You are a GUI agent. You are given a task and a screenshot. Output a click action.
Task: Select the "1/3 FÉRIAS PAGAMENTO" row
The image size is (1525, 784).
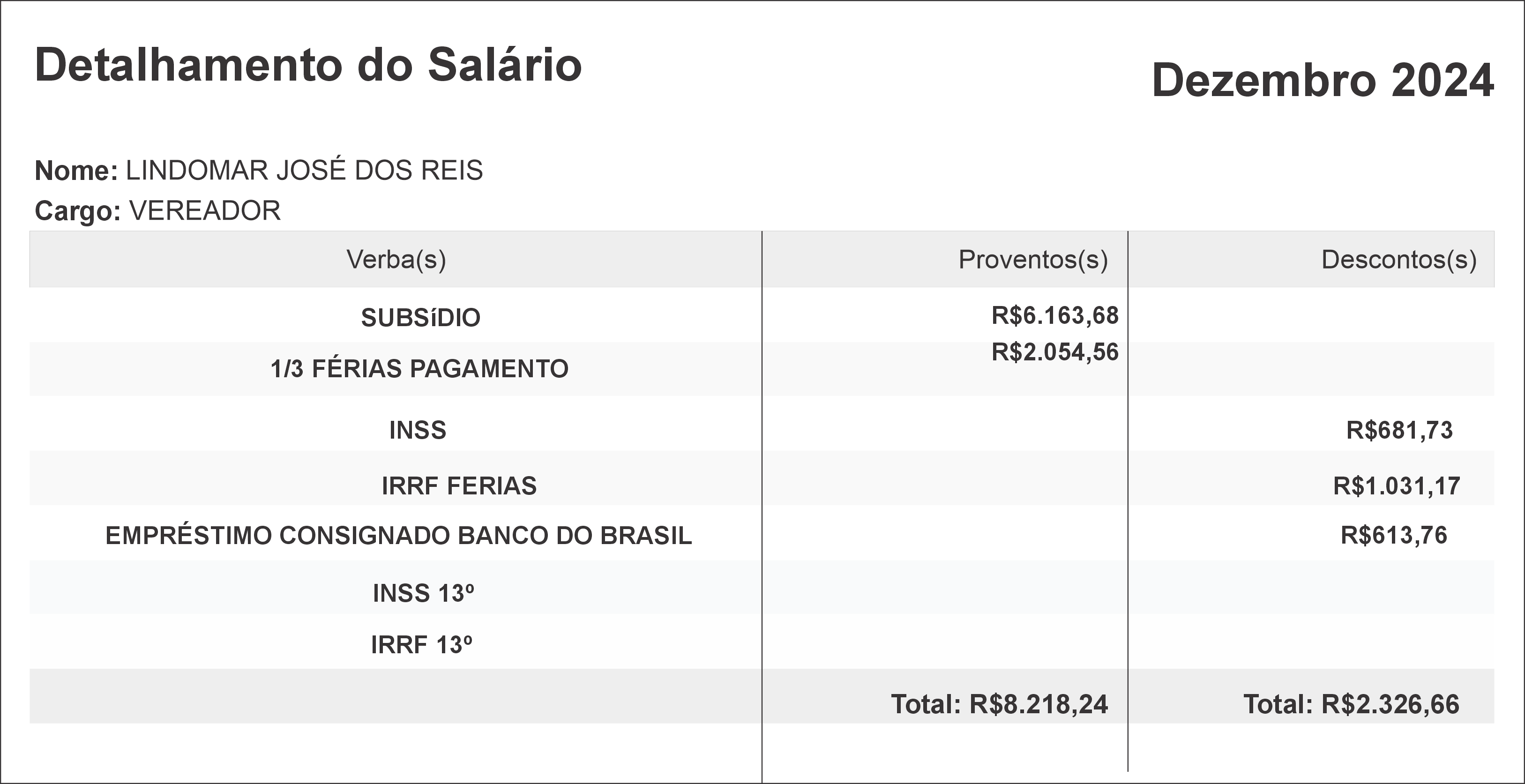click(419, 369)
